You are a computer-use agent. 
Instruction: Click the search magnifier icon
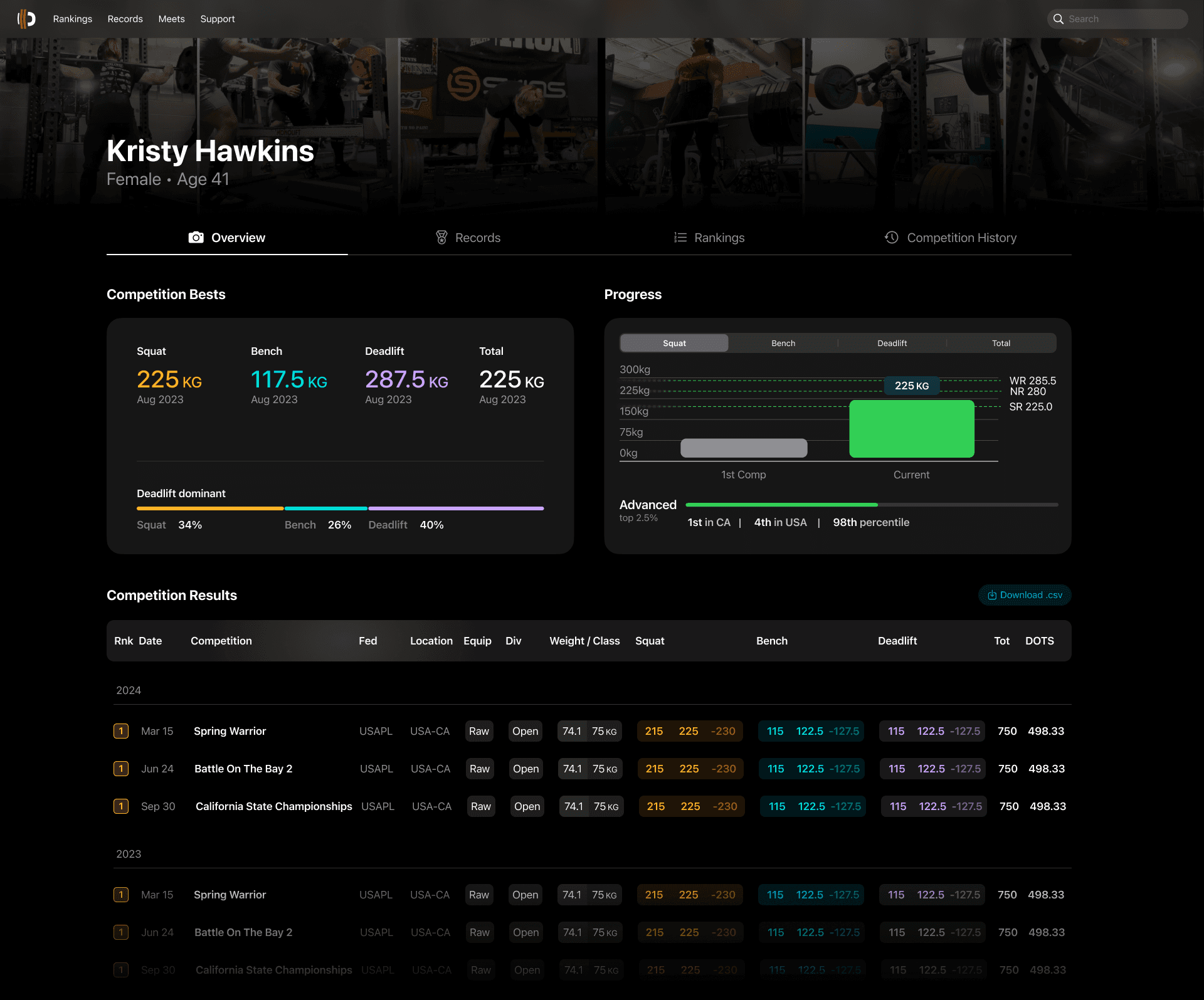[x=1058, y=19]
